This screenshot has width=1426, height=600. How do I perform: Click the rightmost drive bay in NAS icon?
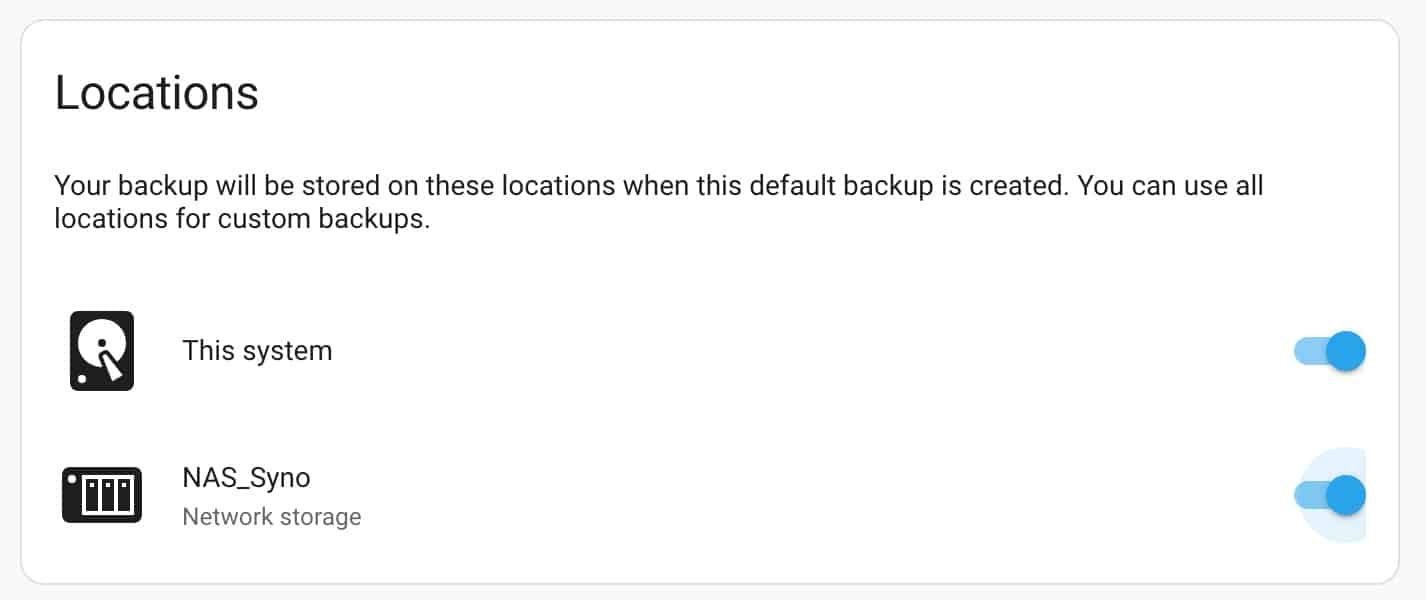point(124,496)
